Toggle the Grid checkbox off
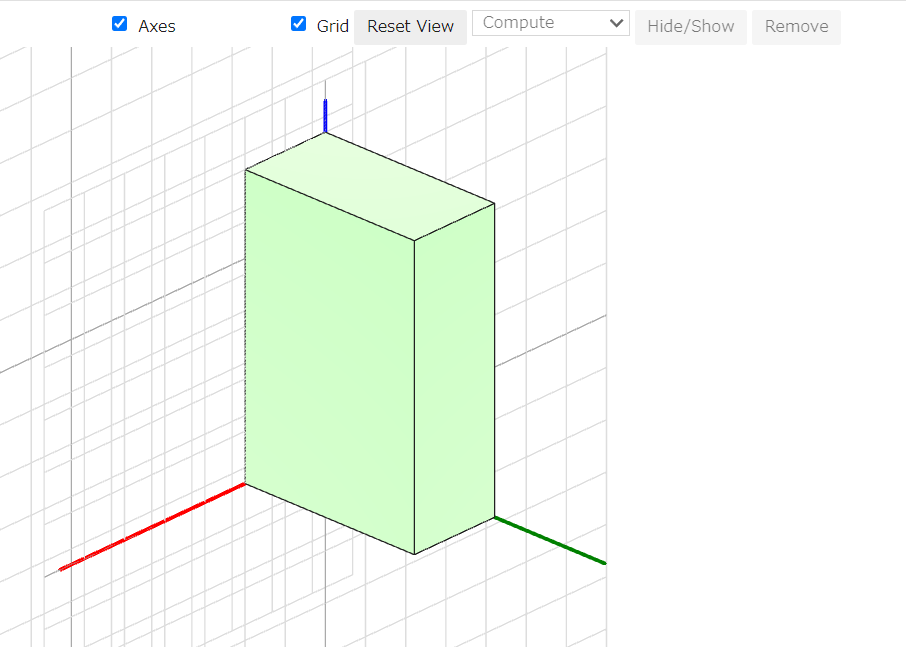Viewport: 906px width, 655px height. (298, 24)
